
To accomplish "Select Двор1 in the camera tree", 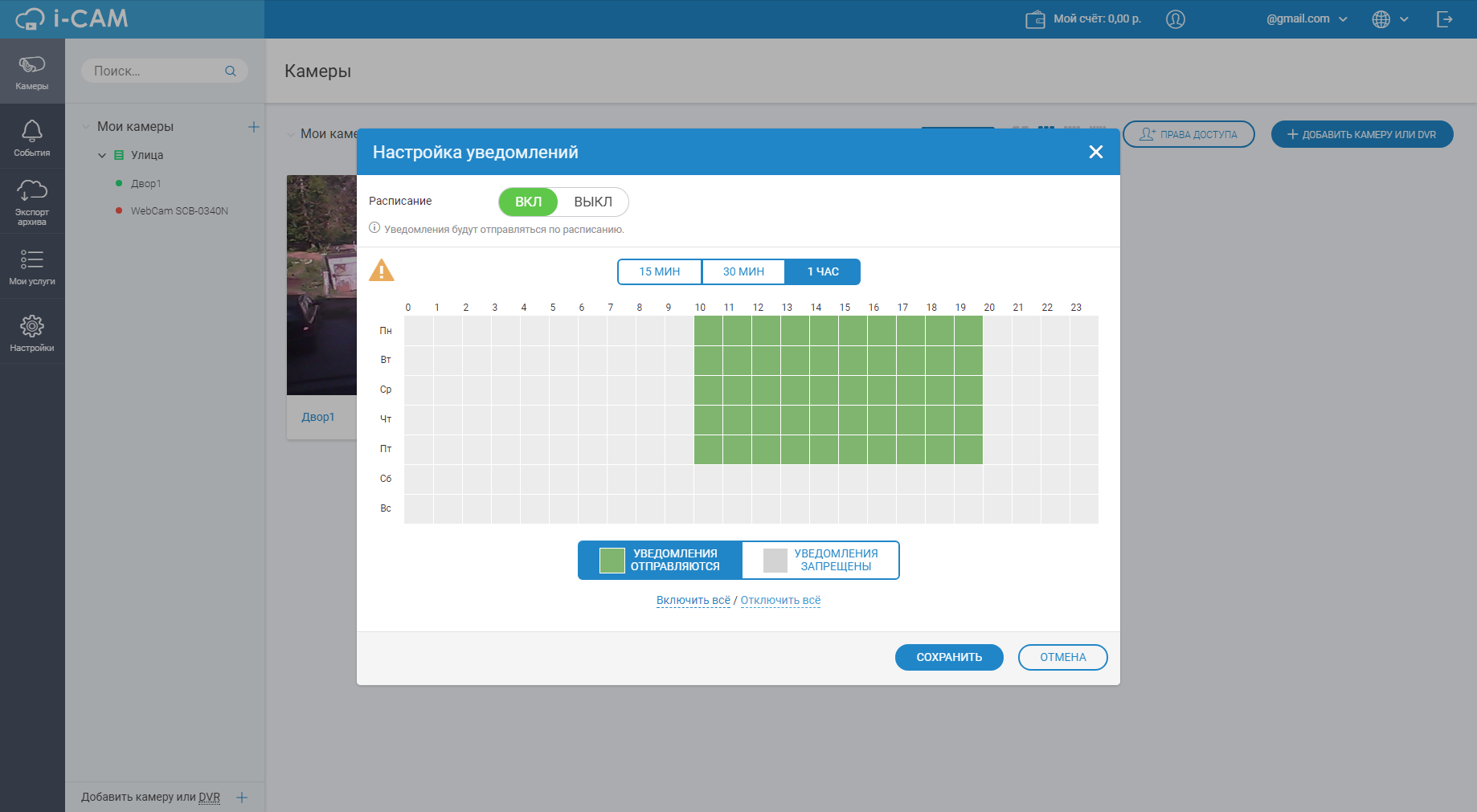I will coord(146,184).
